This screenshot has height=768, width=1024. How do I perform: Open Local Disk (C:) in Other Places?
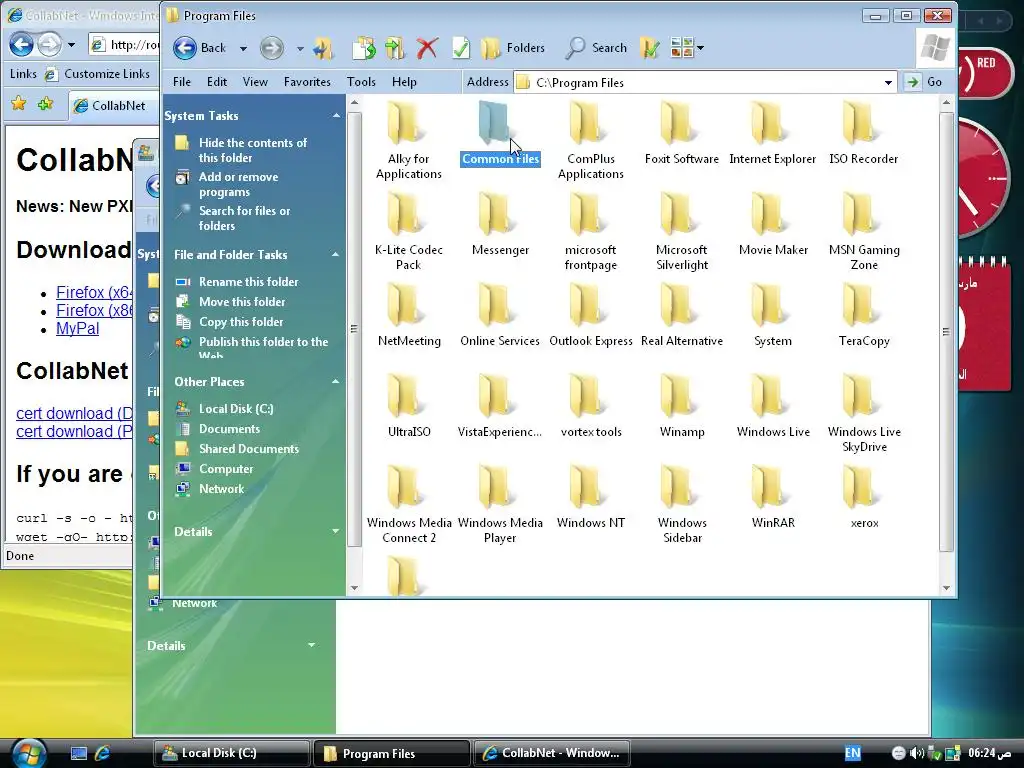[236, 409]
